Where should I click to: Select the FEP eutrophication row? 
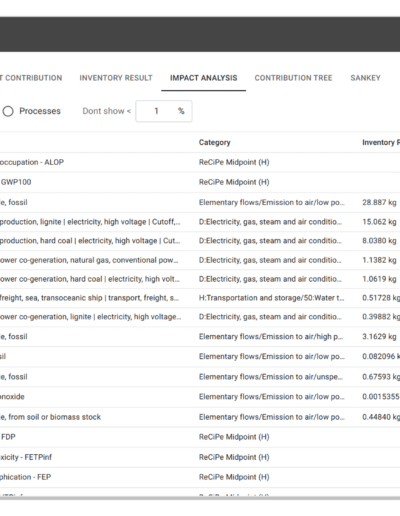point(200,477)
